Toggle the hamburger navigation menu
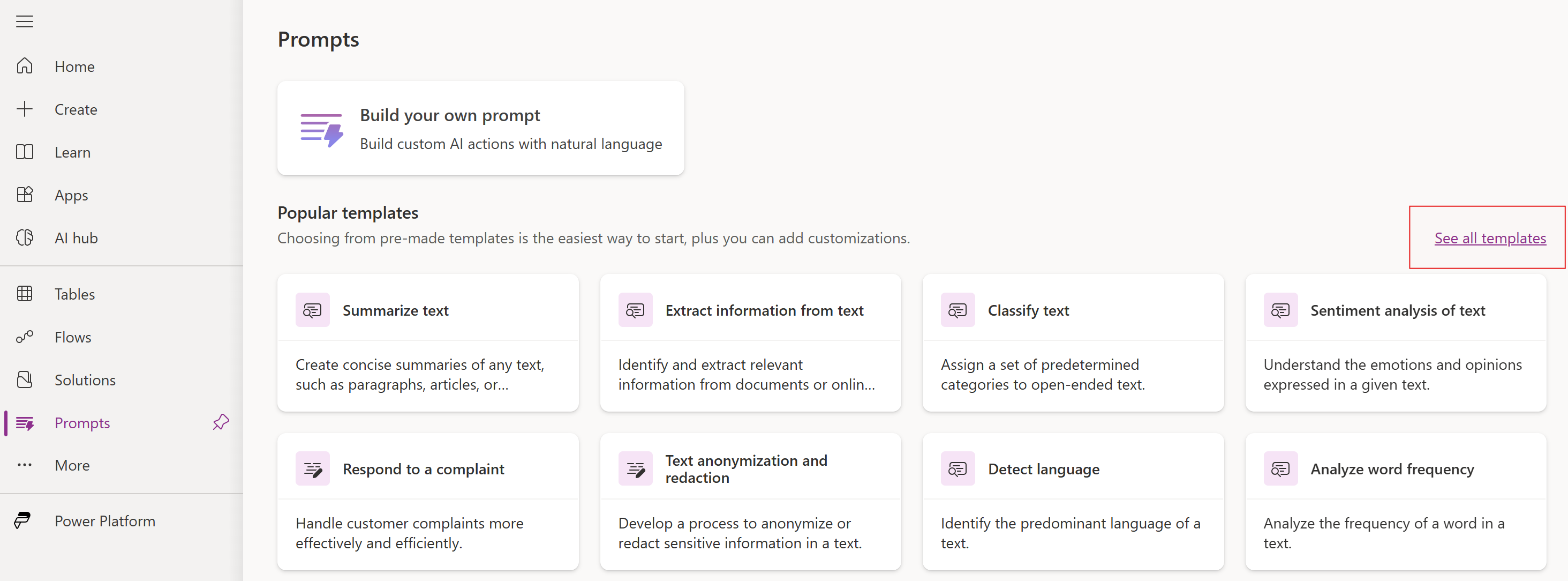The image size is (1568, 581). coord(24,21)
